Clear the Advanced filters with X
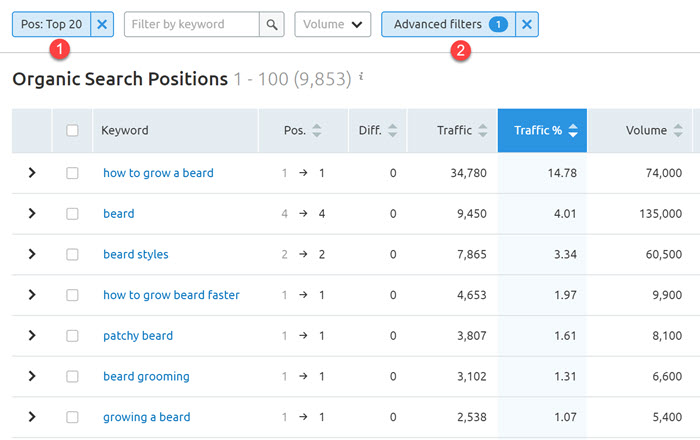 coord(527,24)
